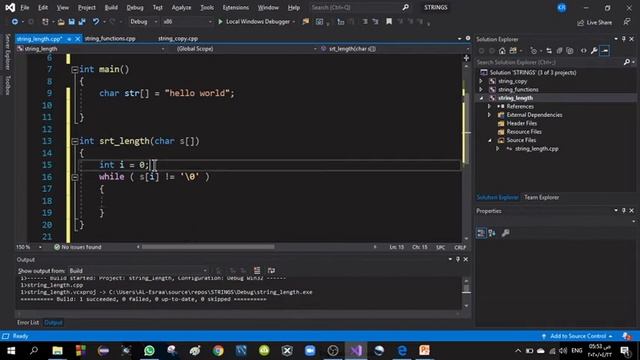Open Google Chrome from the taskbar
The image size is (640, 360).
coord(218,351)
